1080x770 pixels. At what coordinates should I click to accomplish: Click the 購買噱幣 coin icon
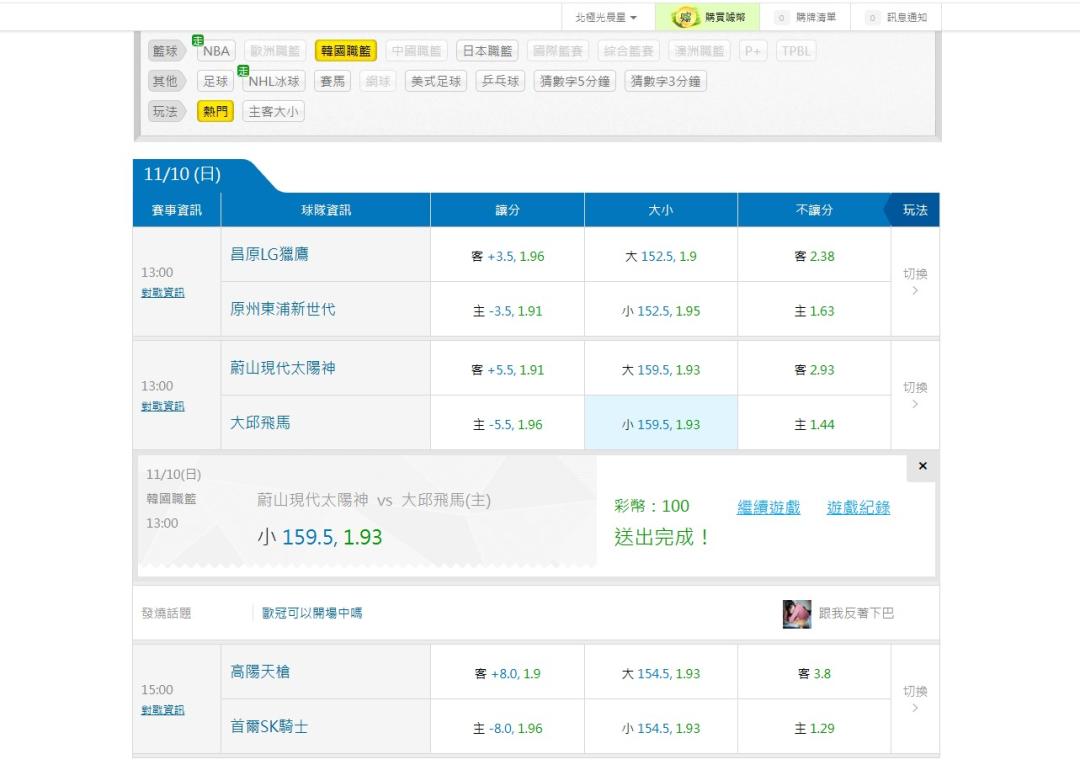685,17
